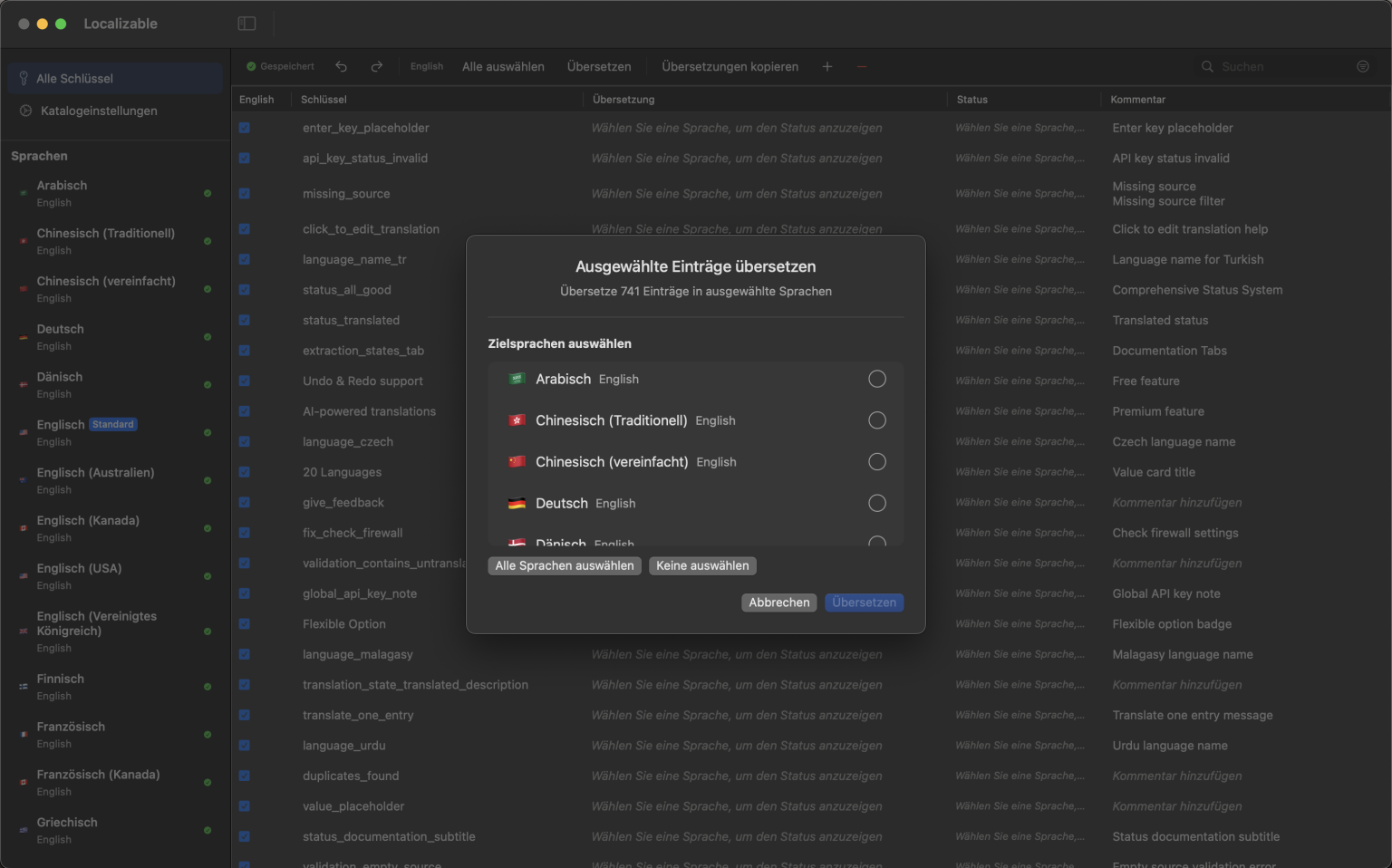Click the minus remove-entry icon
This screenshot has width=1392, height=868.
[x=862, y=66]
